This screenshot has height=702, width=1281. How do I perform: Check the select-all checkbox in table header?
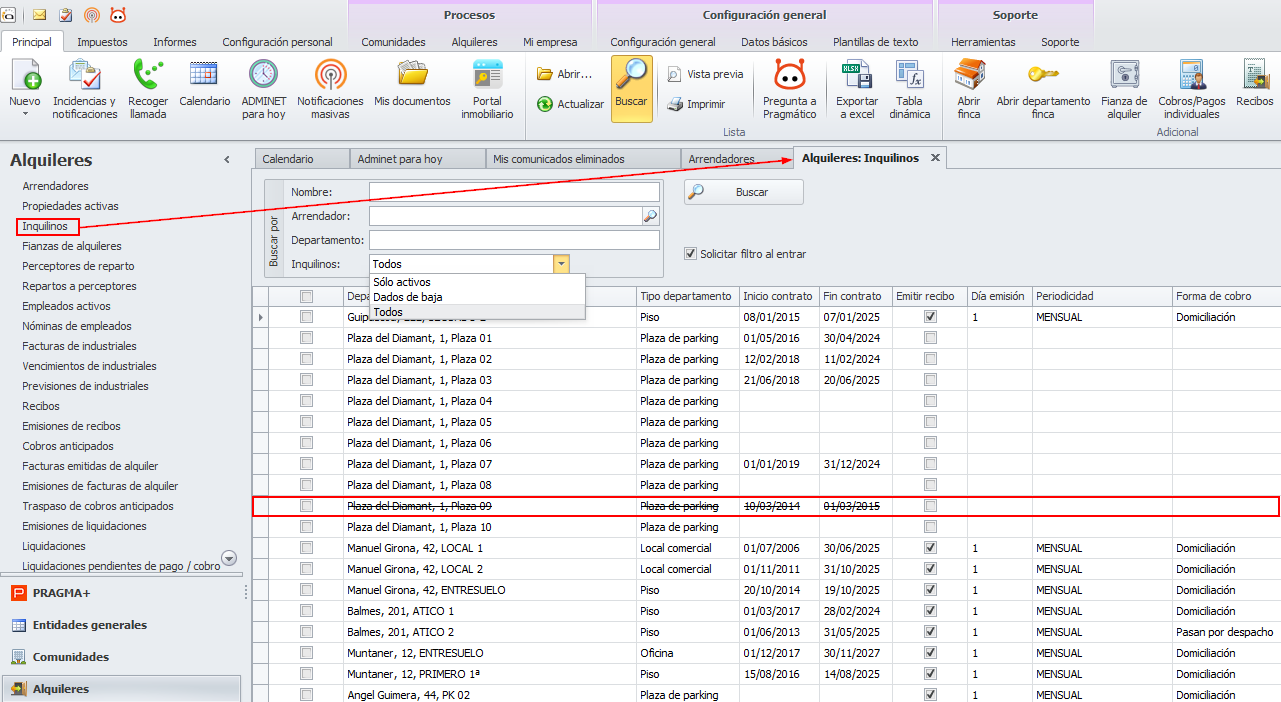point(307,296)
